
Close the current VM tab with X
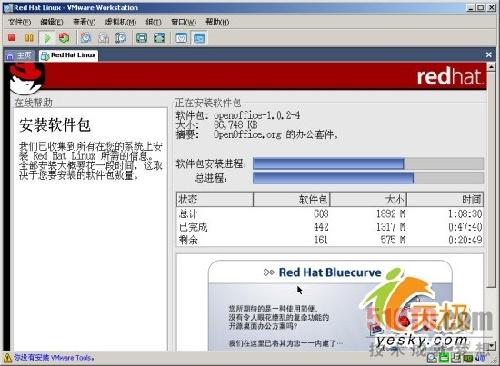489,55
